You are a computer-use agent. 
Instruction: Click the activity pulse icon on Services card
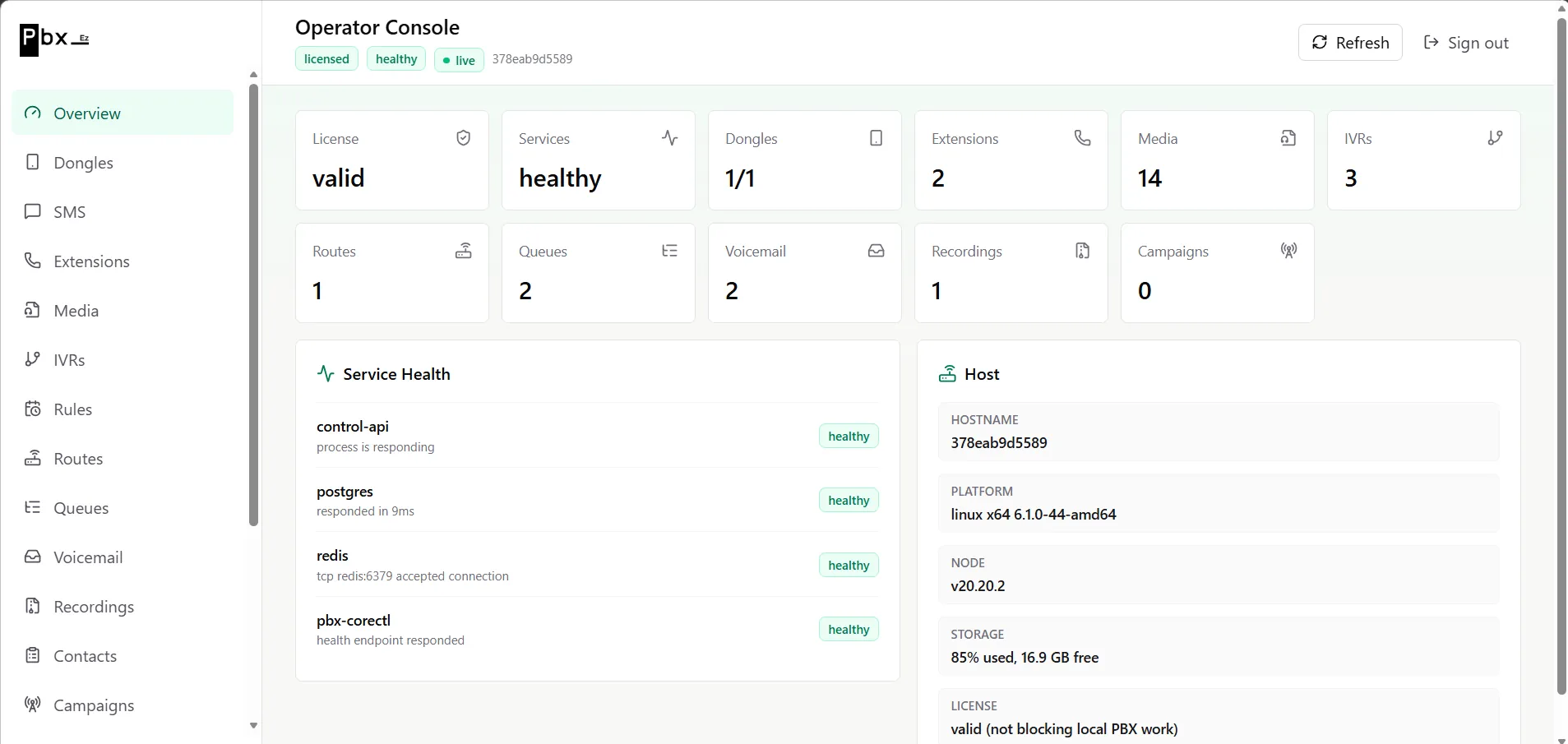coord(670,138)
